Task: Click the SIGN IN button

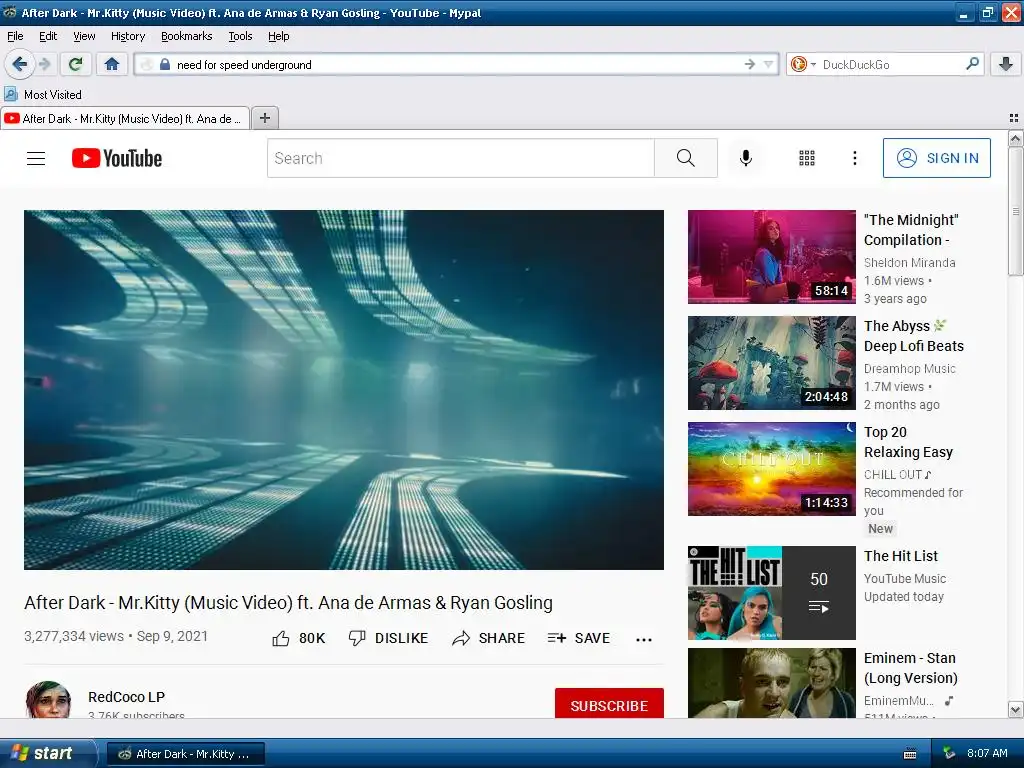Action: point(936,158)
